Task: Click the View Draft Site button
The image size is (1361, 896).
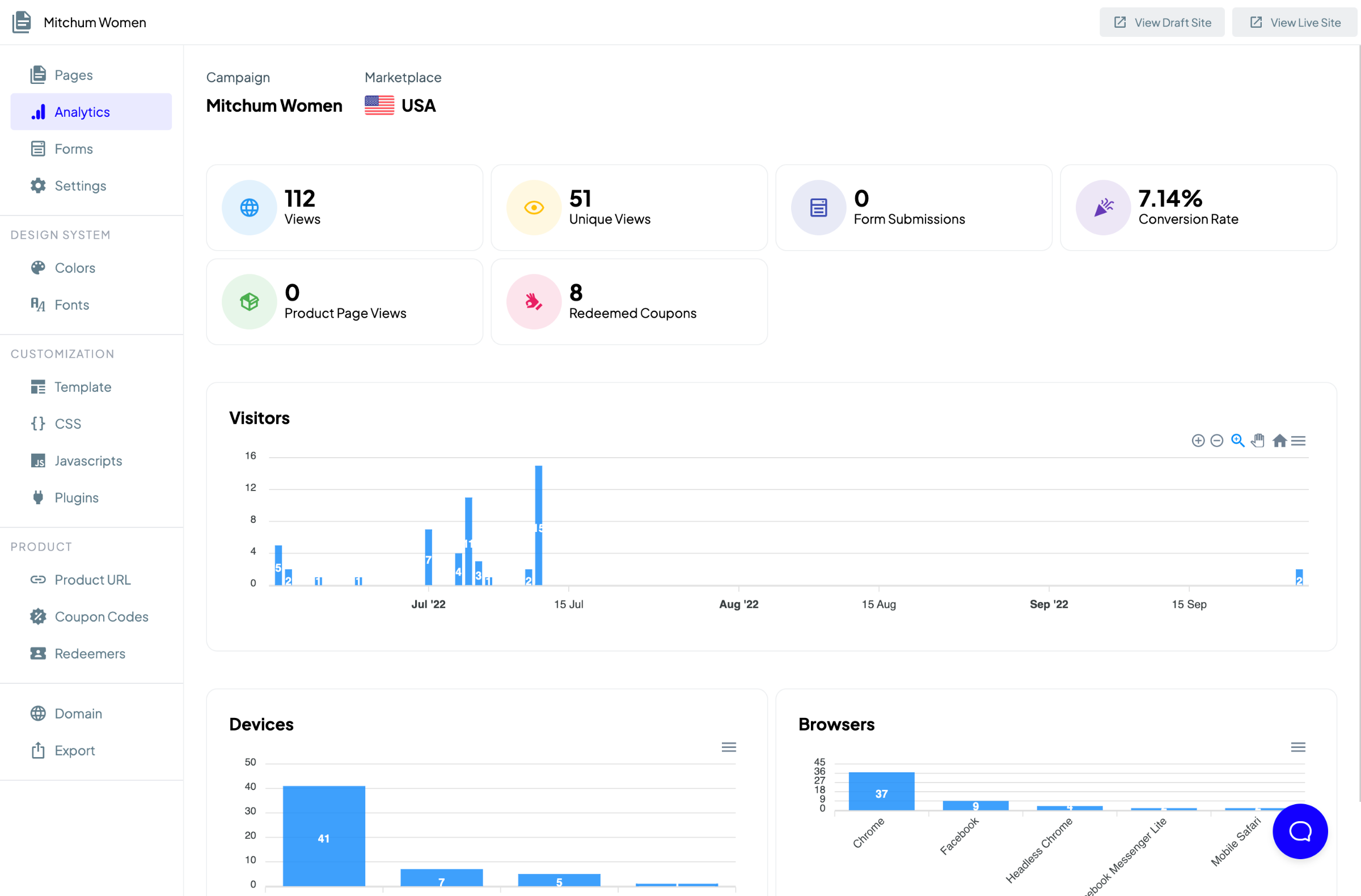Action: point(1161,22)
